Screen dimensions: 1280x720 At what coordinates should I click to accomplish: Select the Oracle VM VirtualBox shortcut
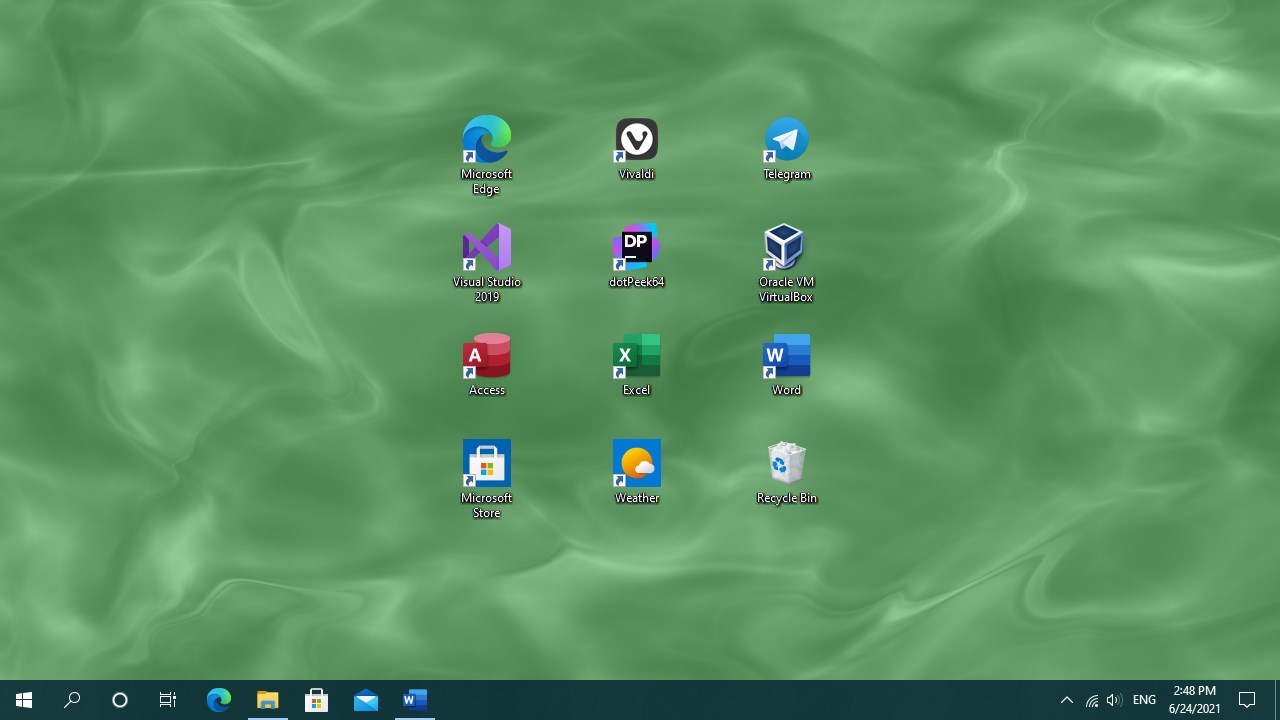click(786, 263)
